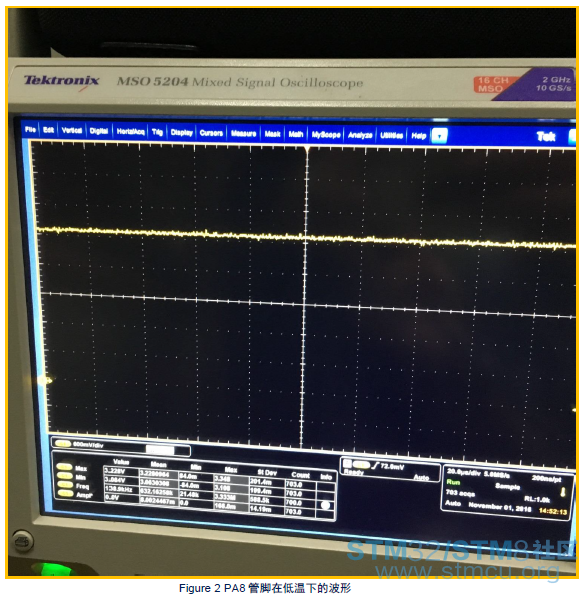Click the info indicator in the Freq row
The image size is (584, 596).
point(325,505)
